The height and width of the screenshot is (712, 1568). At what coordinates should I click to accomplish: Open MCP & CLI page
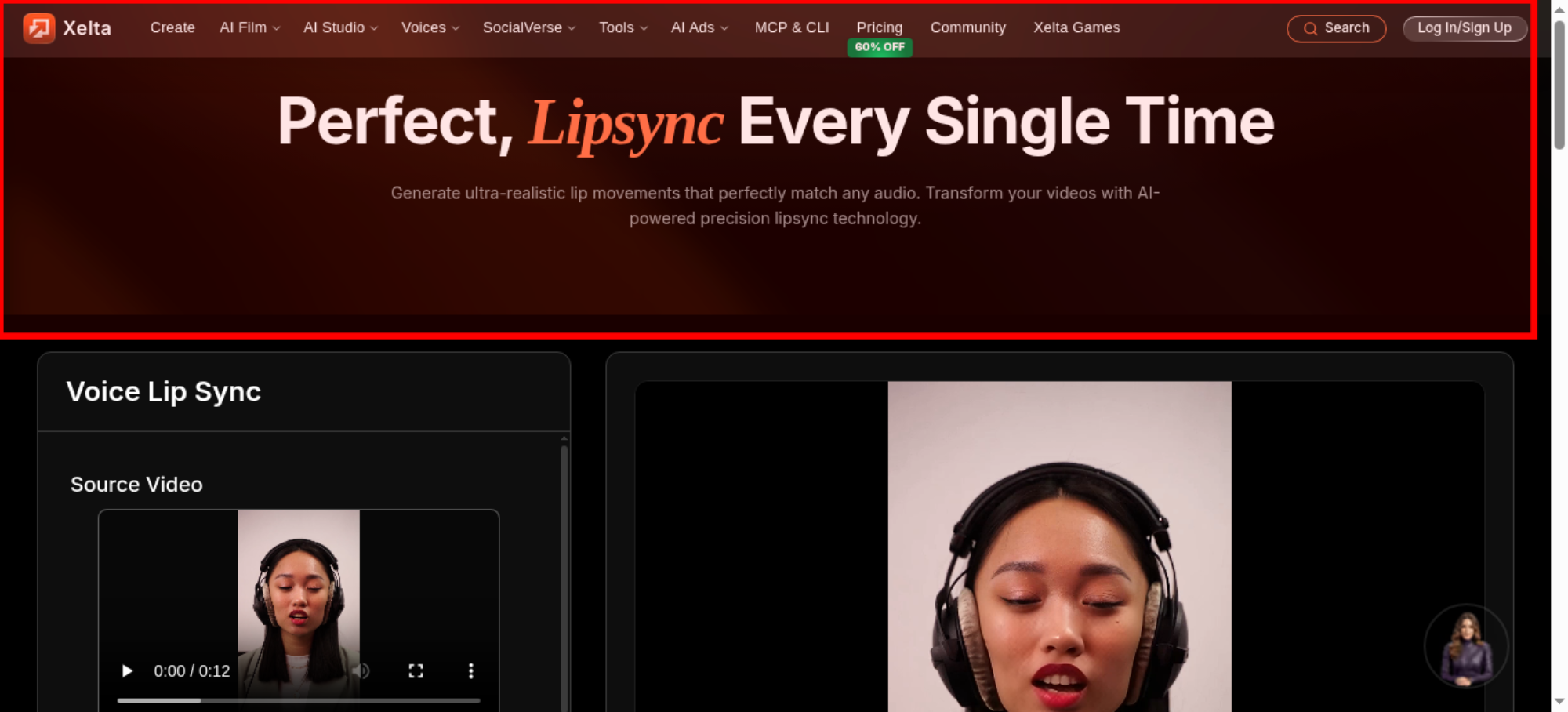point(792,27)
